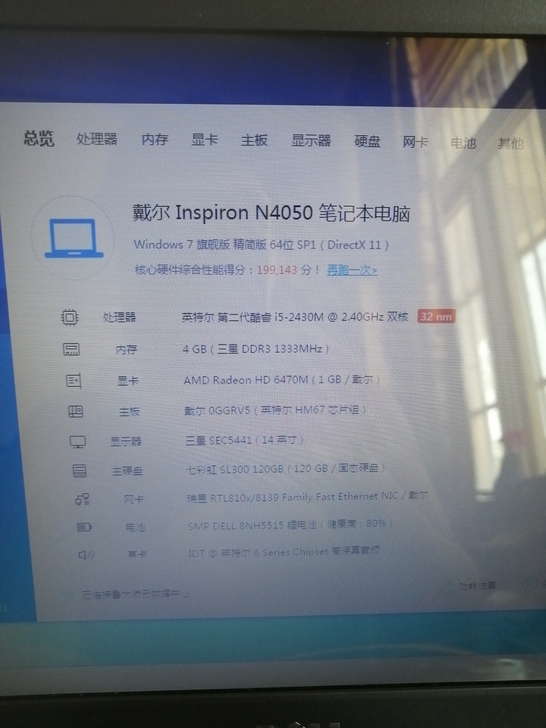Click the sound card speaker icon
The width and height of the screenshot is (546, 728).
pos(86,554)
